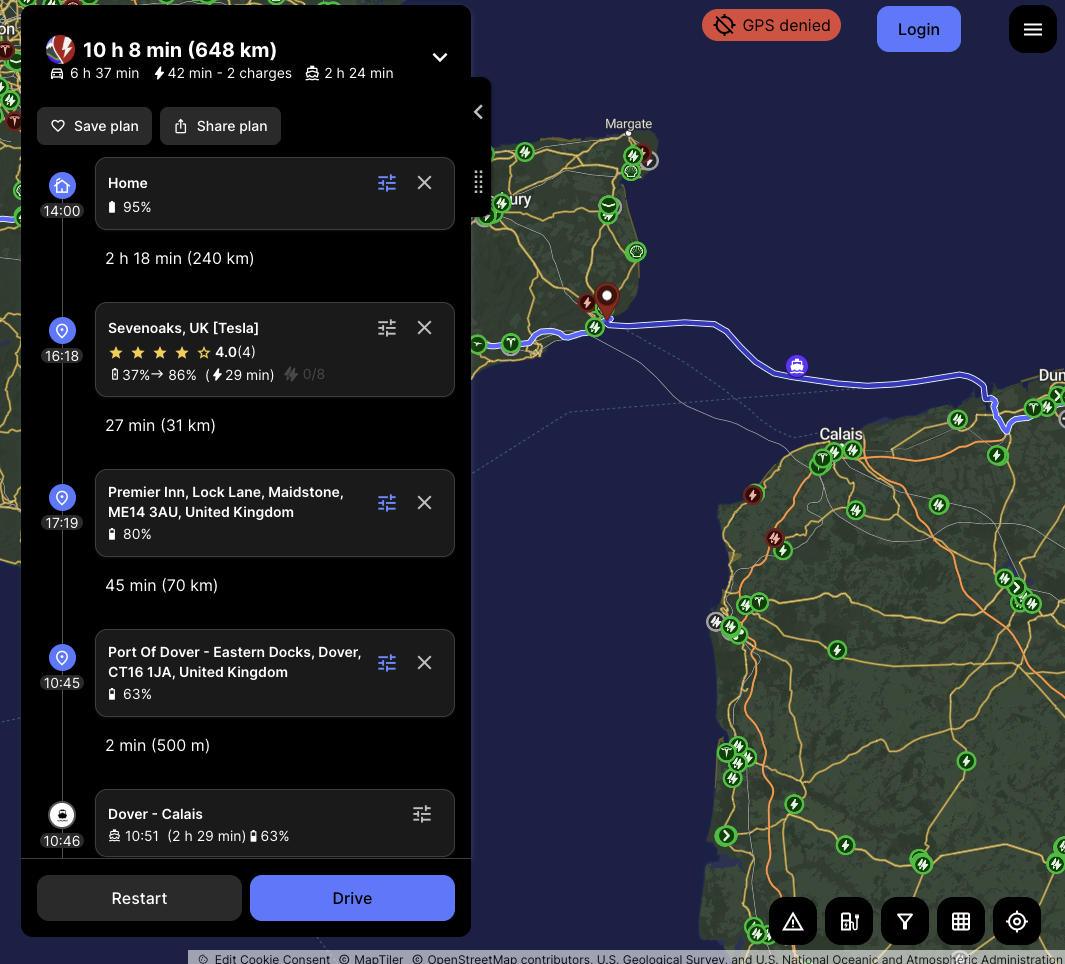Open the map filter funnel icon

905,922
